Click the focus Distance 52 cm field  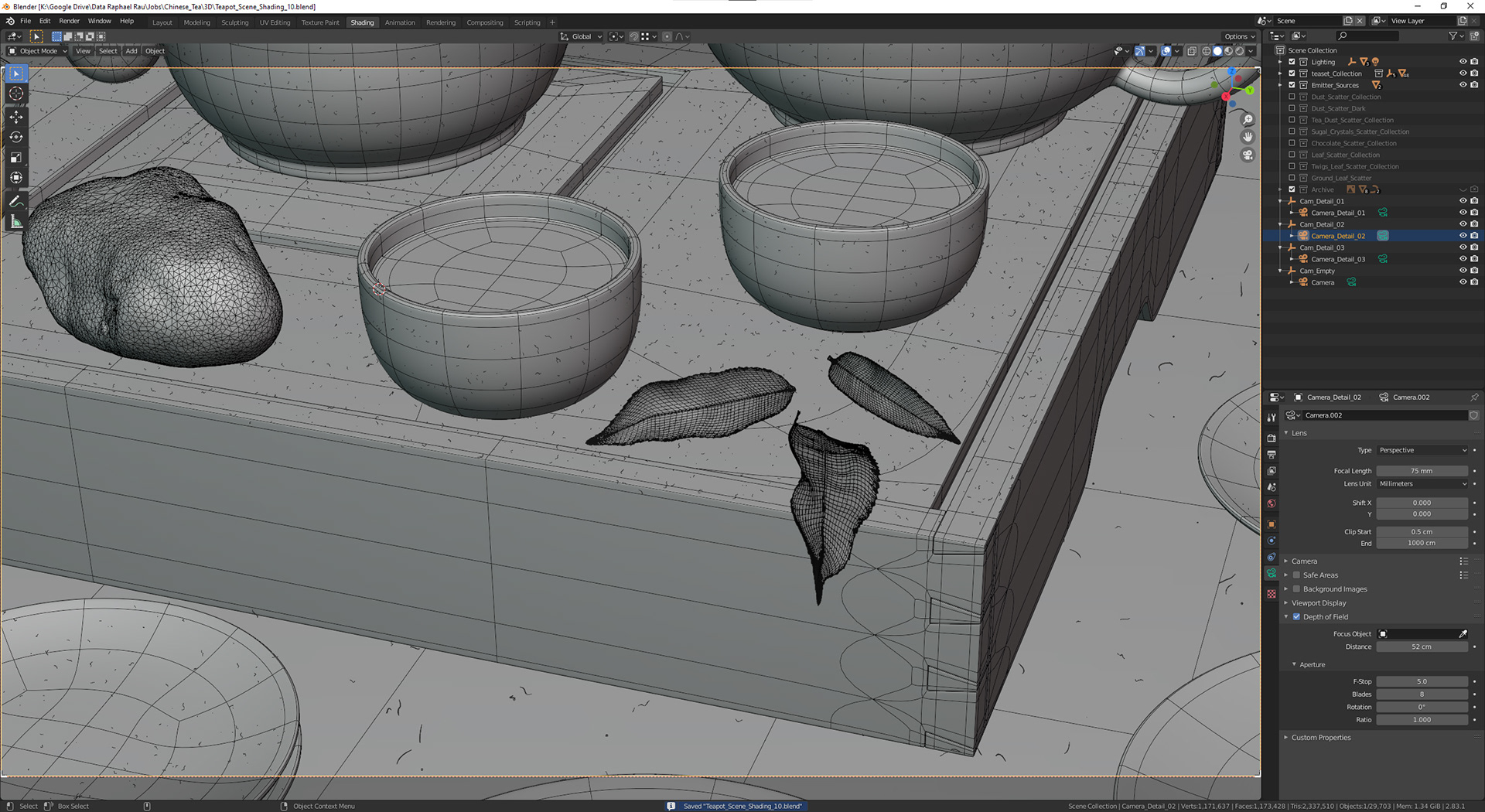click(1422, 647)
